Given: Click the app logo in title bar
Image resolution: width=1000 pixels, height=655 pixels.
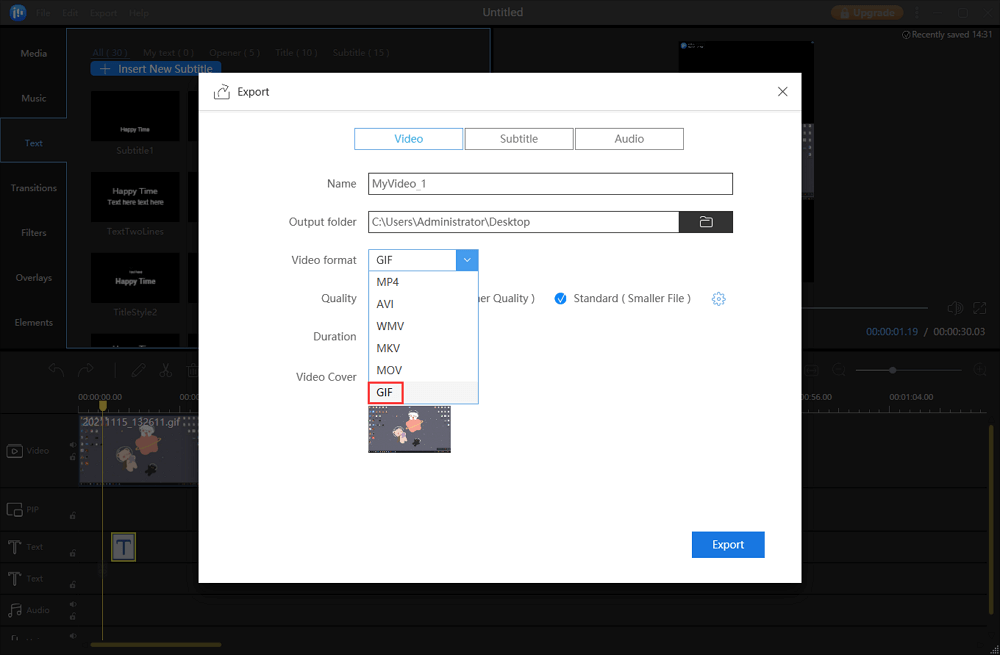Looking at the screenshot, I should point(18,12).
